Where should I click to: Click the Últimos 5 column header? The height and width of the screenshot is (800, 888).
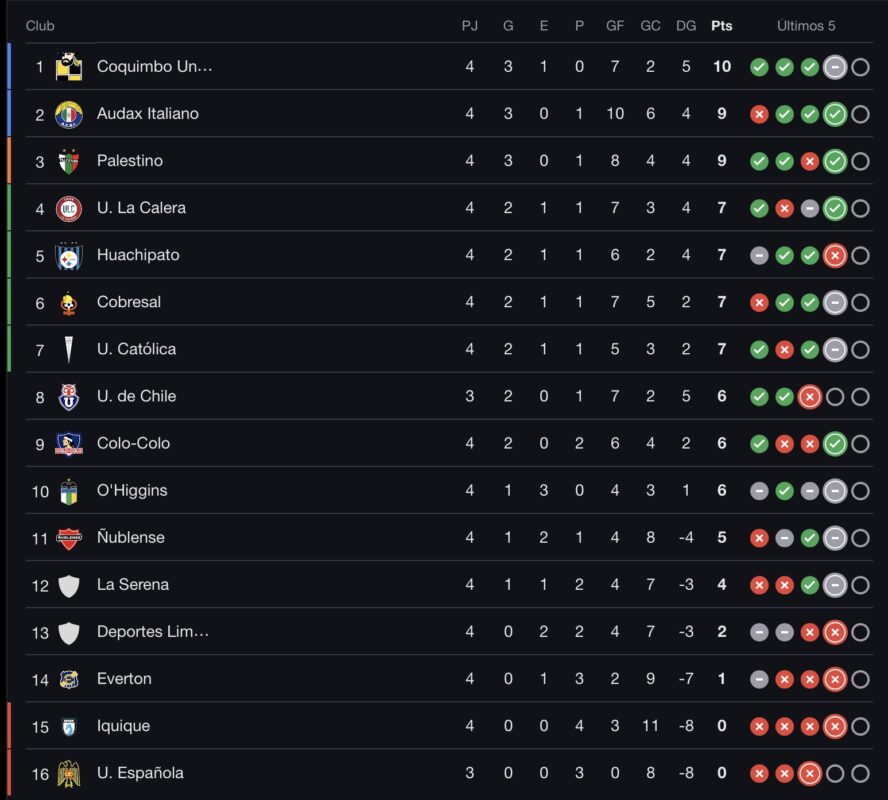[x=806, y=26]
